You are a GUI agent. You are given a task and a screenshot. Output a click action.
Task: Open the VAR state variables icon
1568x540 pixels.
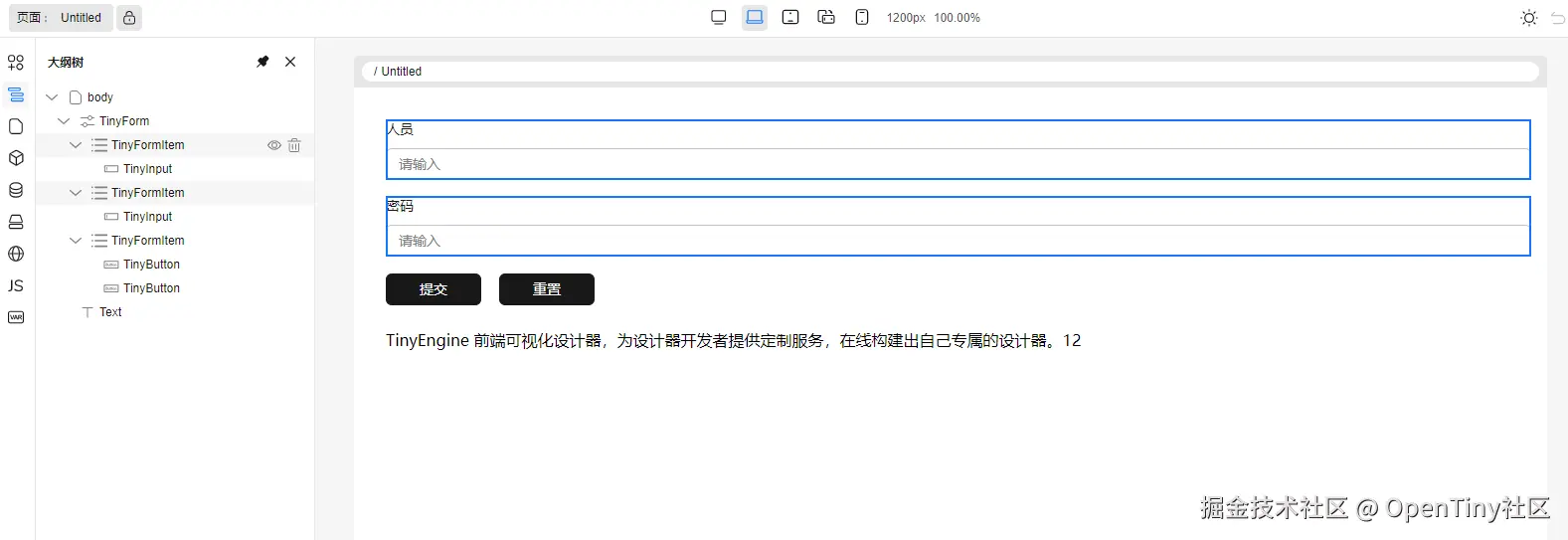tap(16, 317)
